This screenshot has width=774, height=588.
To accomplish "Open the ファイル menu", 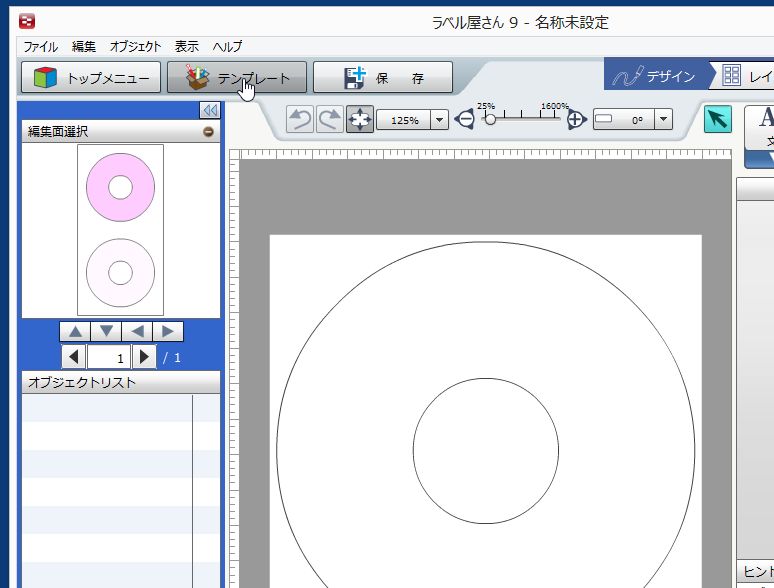I will 40,47.
